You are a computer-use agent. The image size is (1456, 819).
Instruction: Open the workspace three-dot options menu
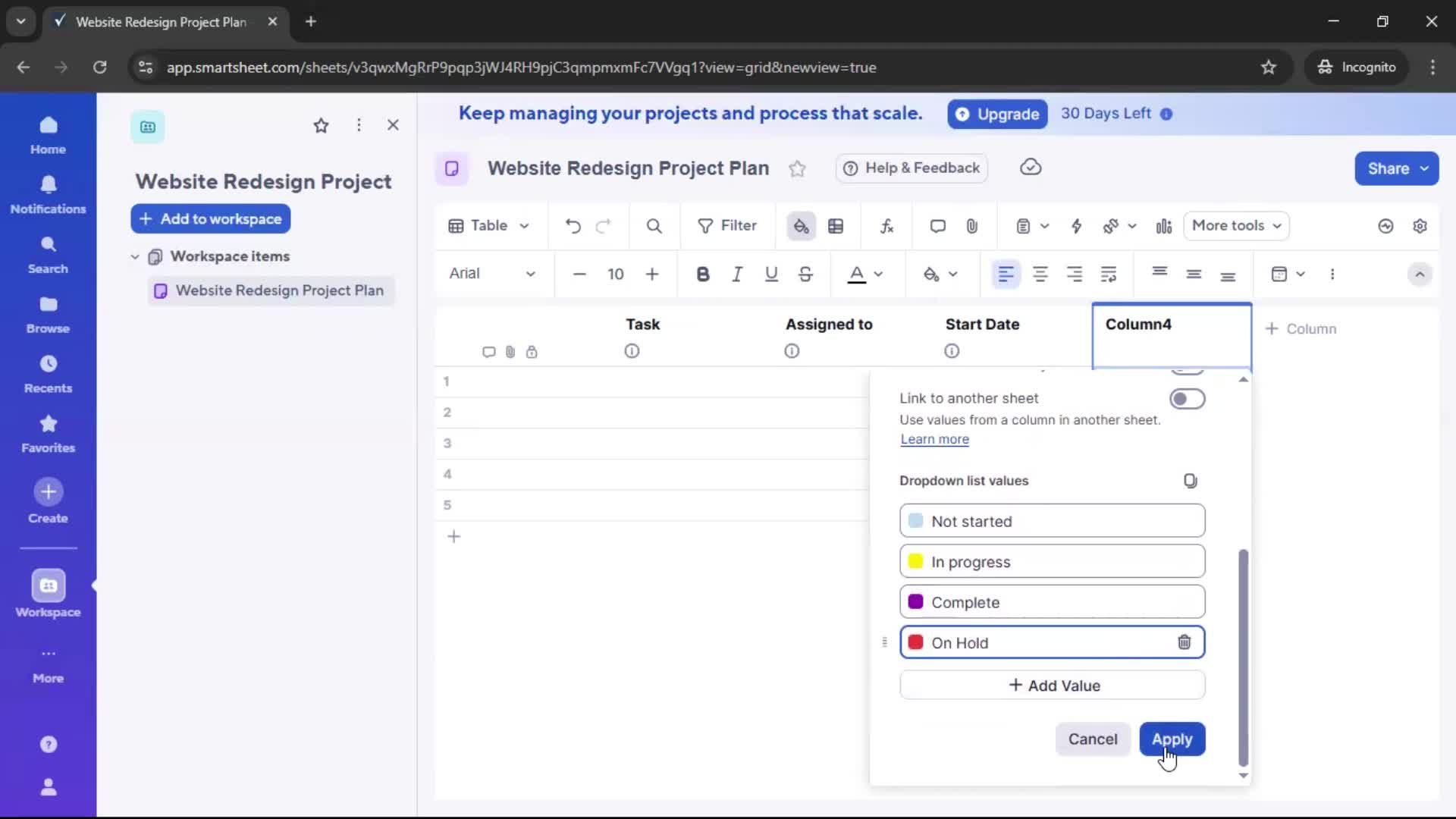click(359, 125)
